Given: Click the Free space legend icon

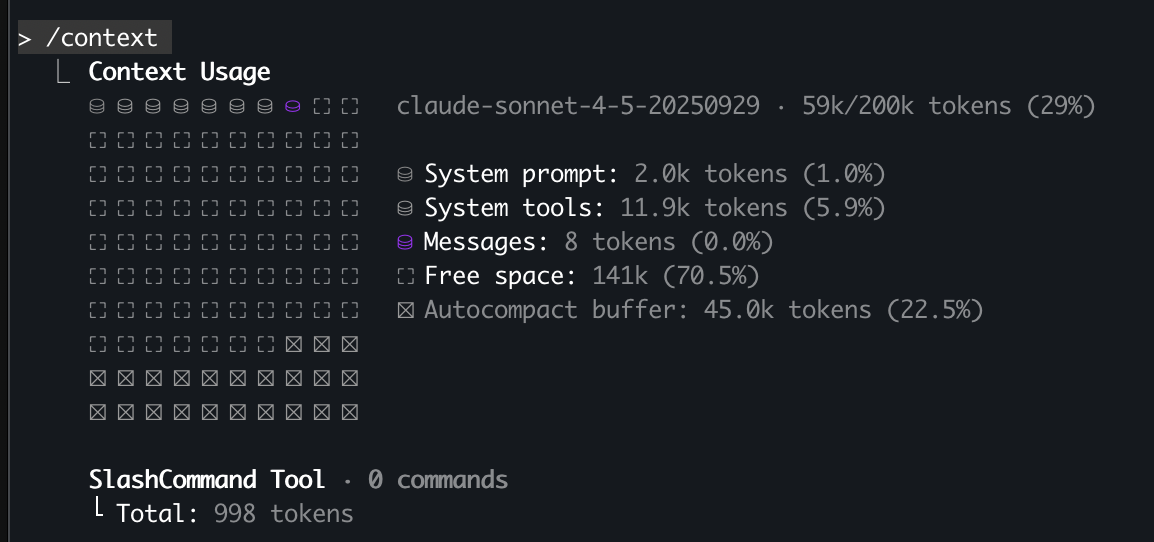Looking at the screenshot, I should (405, 276).
